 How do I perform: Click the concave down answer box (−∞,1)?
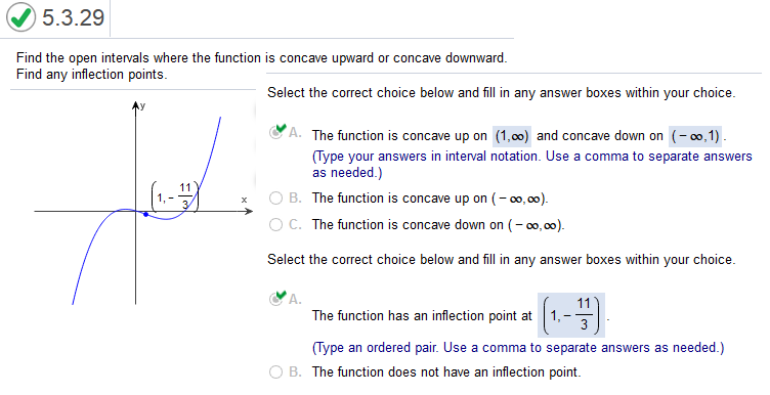click(696, 136)
